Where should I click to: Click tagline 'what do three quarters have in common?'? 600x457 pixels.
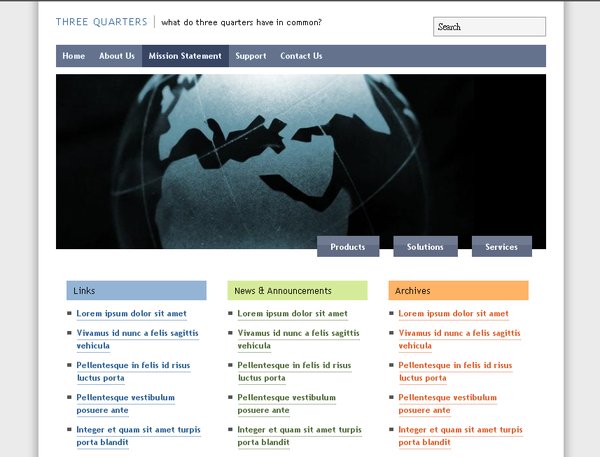click(241, 22)
